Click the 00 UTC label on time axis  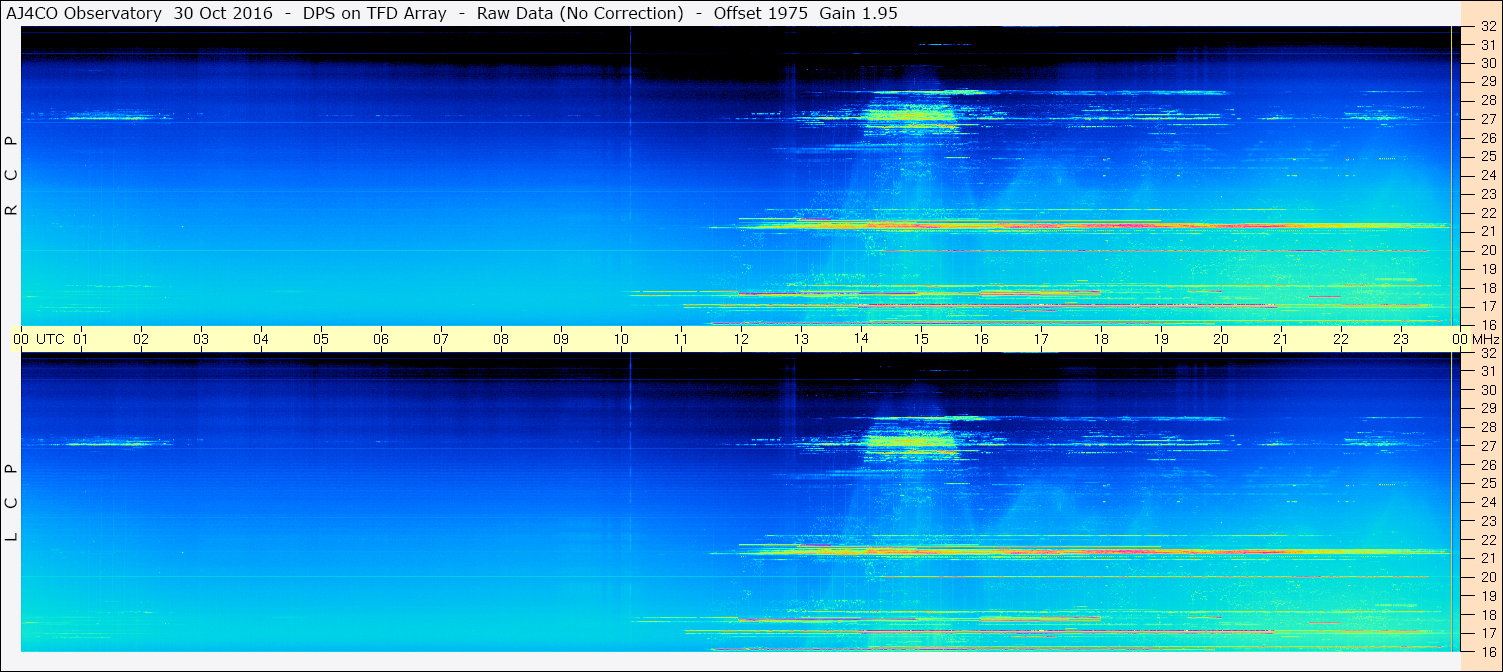pyautogui.click(x=38, y=339)
